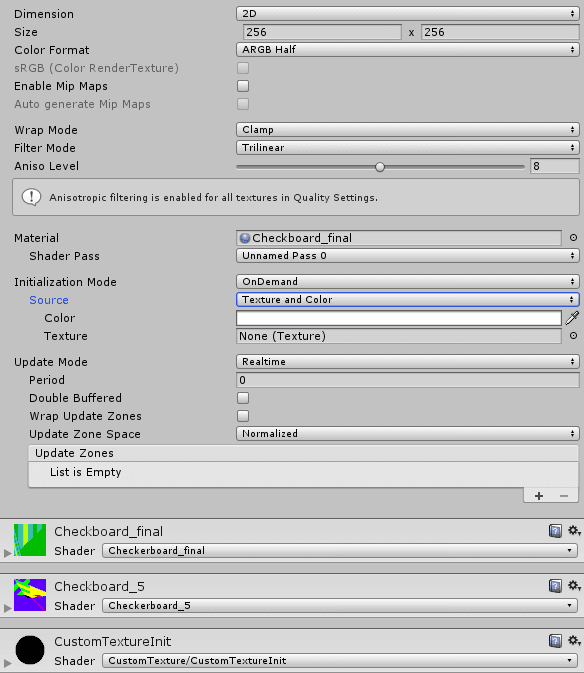
Task: Toggle Wrap Update Zones checkbox
Action: (243, 416)
